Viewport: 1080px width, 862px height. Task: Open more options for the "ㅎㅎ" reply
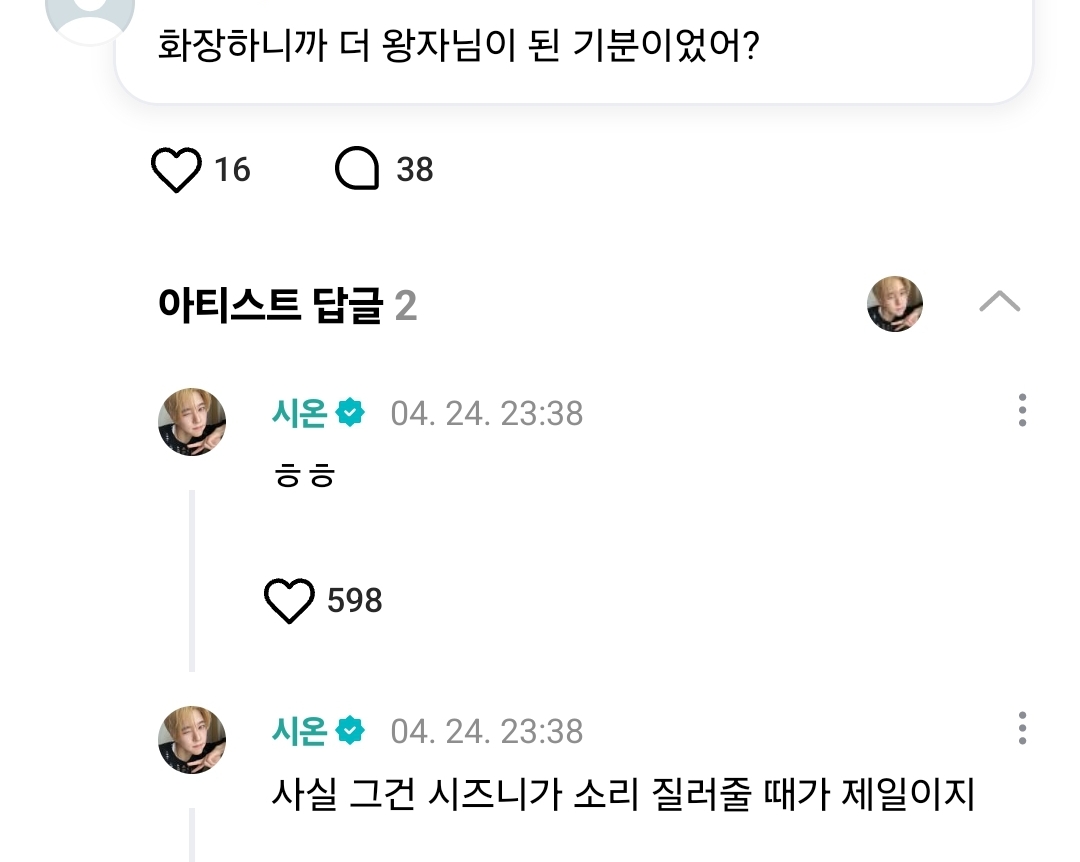pyautogui.click(x=1021, y=411)
